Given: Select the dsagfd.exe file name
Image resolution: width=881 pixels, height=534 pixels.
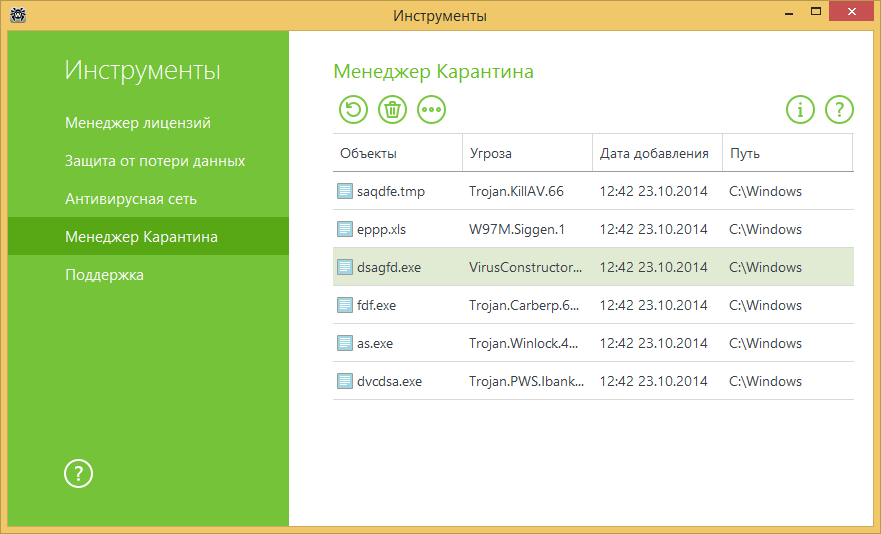Looking at the screenshot, I should [389, 268].
